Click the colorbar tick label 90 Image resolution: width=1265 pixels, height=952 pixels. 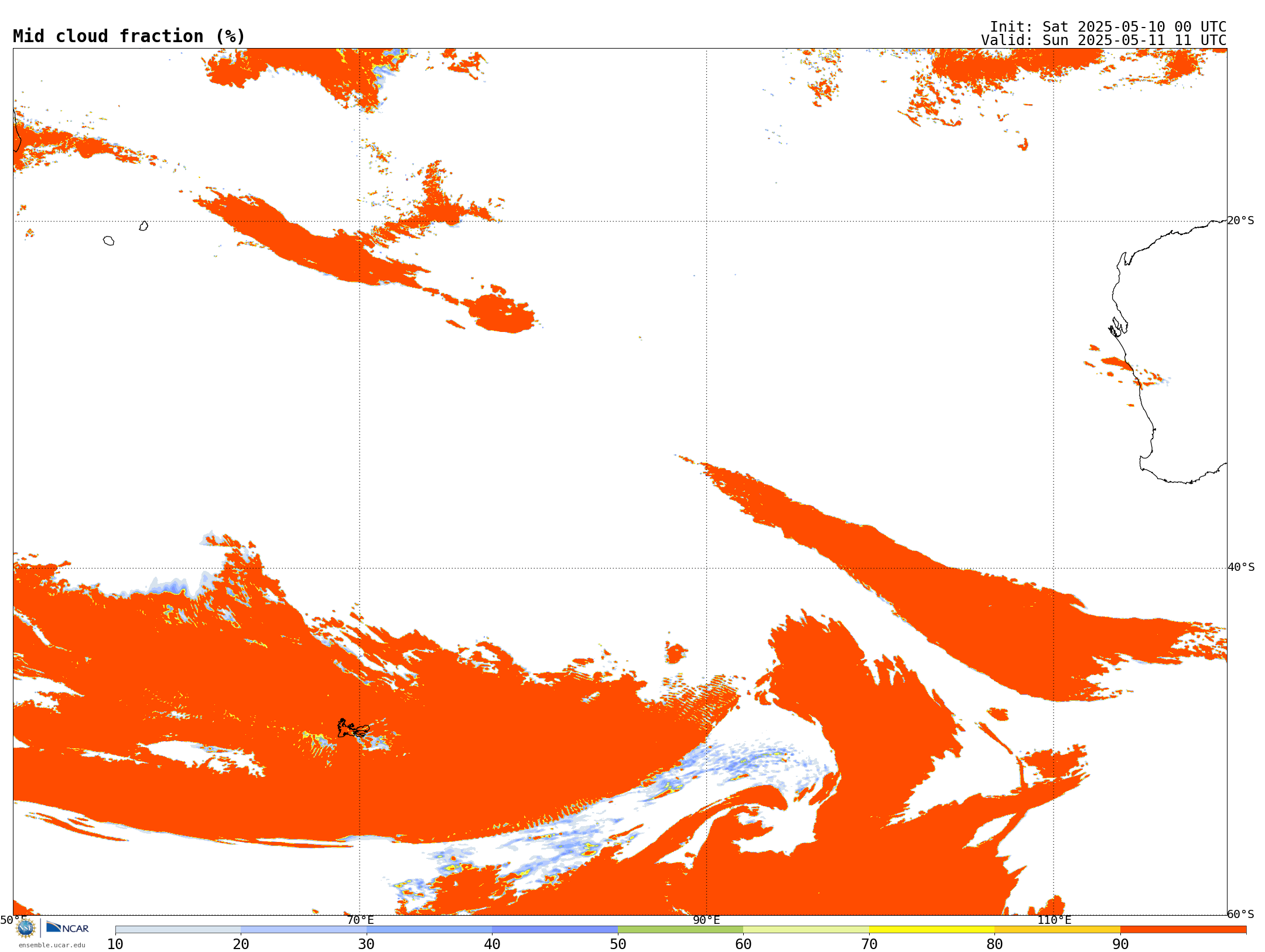coord(1120,944)
